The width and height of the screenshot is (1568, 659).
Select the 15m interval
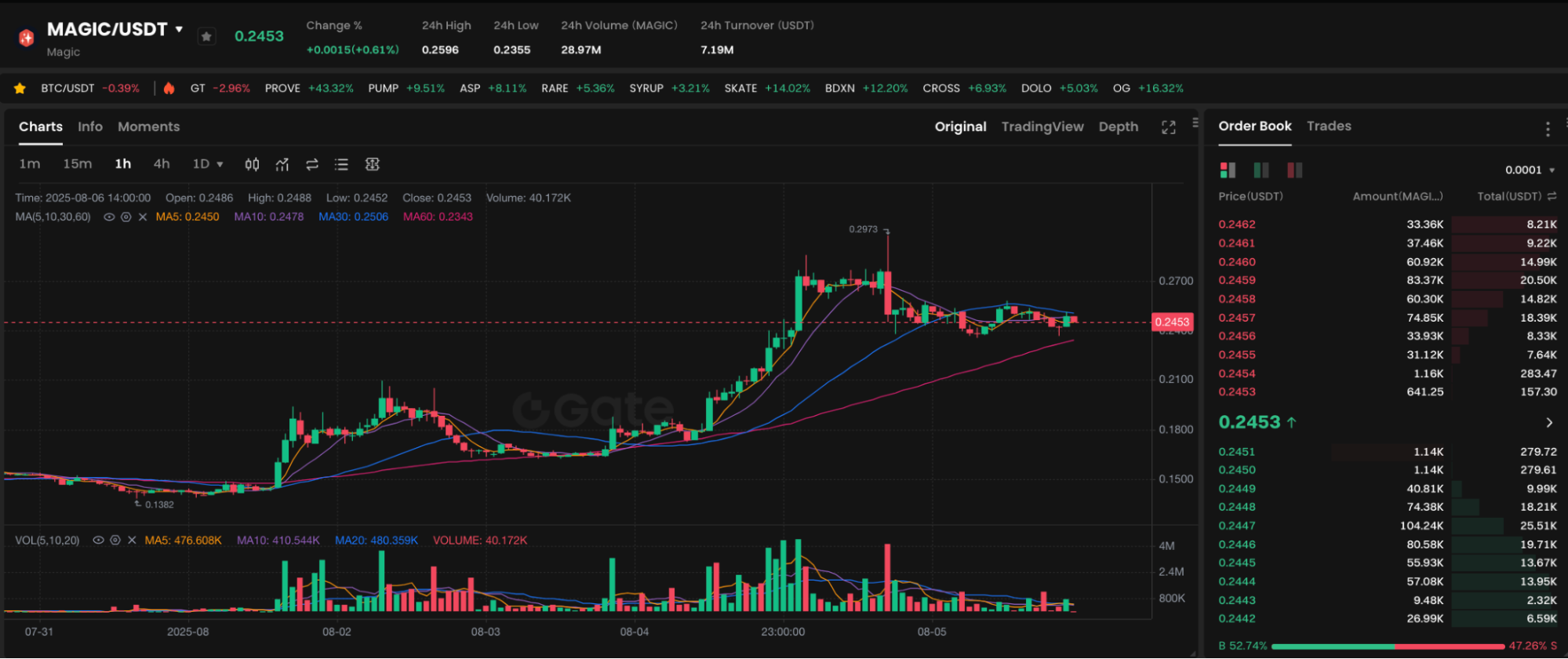[x=78, y=164]
